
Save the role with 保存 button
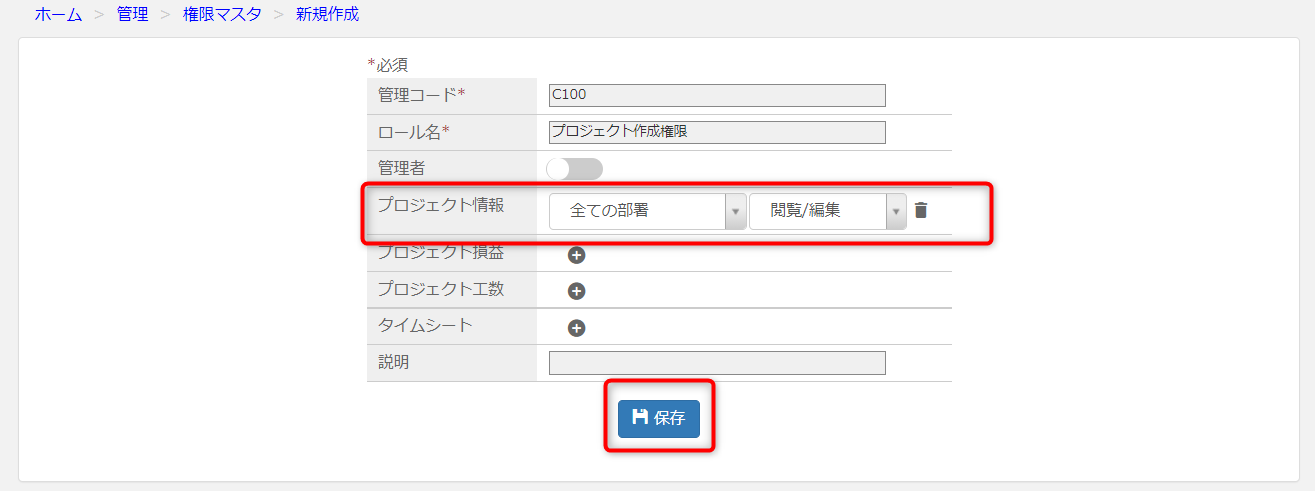click(x=659, y=418)
